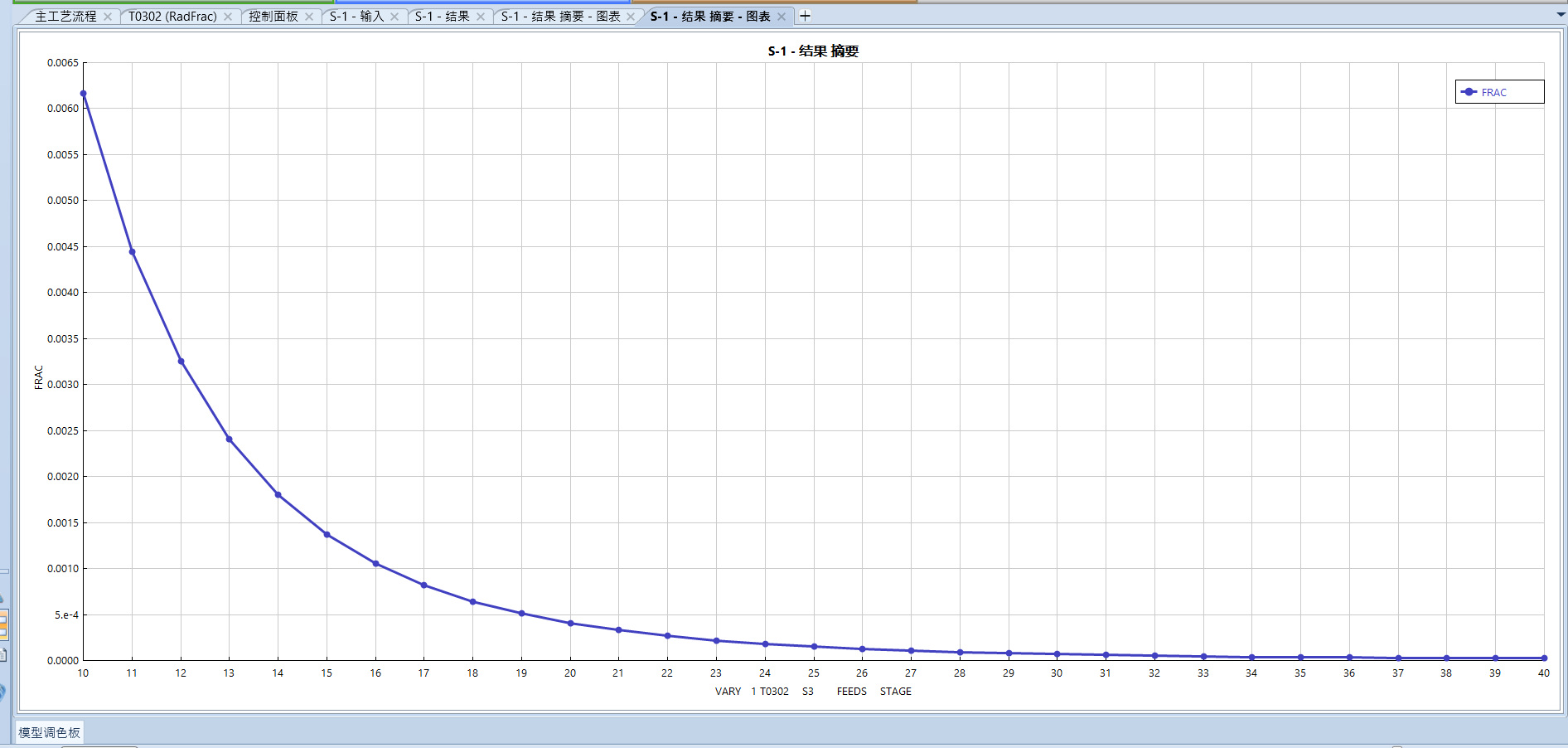This screenshot has width=1568, height=748.
Task: Close the inactive S-1 结果 摘要 图表 tab
Action: [631, 17]
